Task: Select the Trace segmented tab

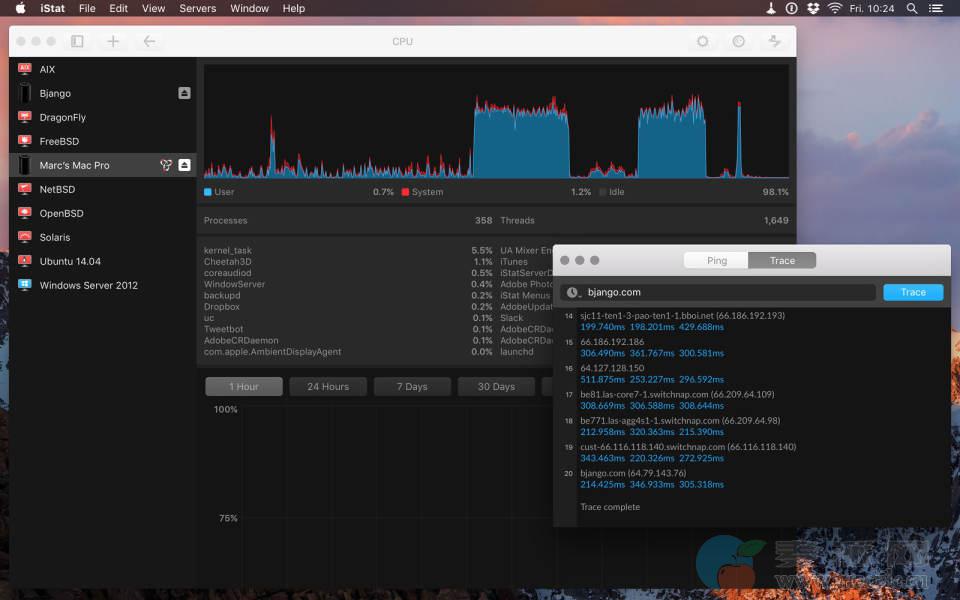Action: [x=782, y=260]
